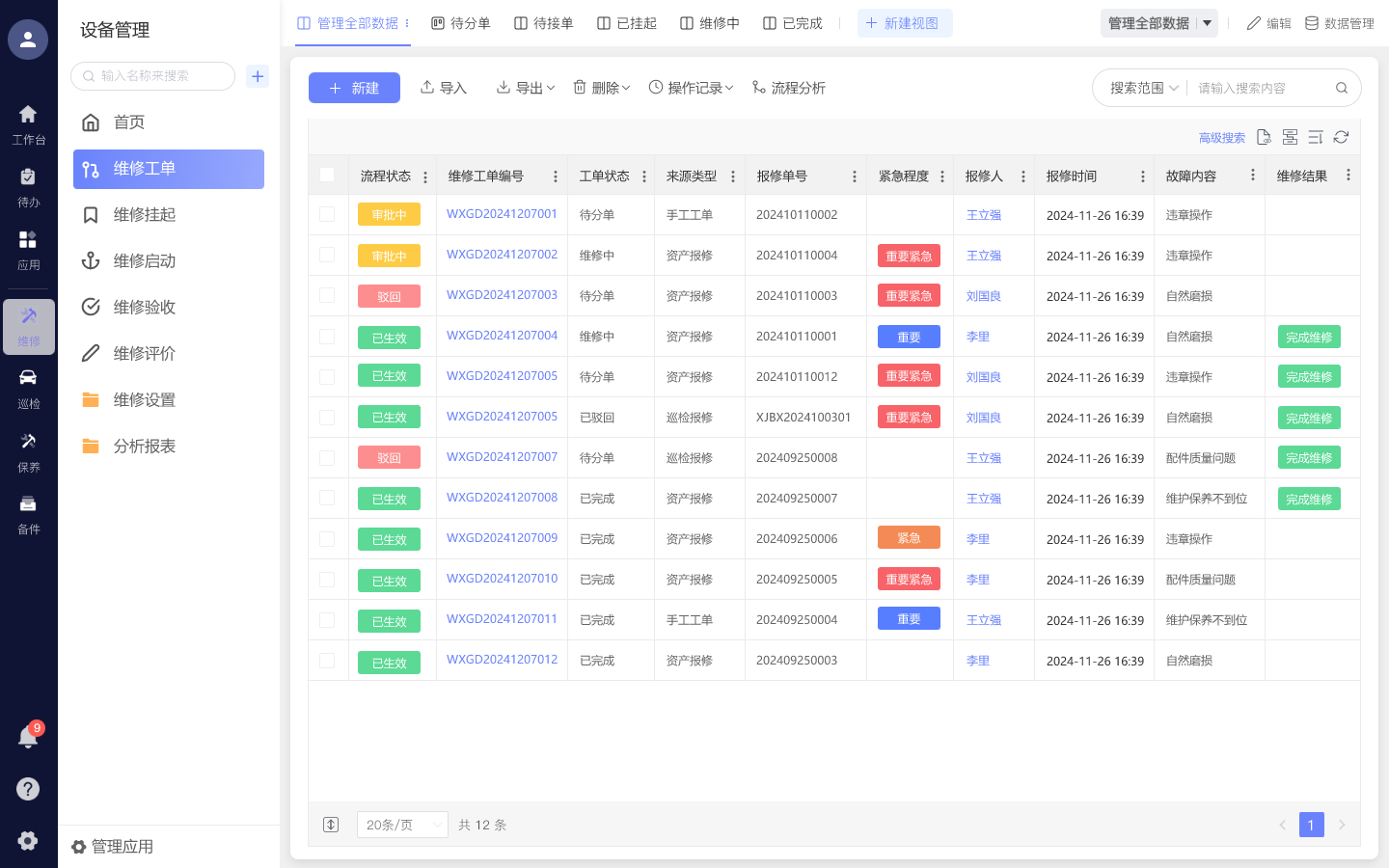Image resolution: width=1389 pixels, height=868 pixels.
Task: Open 工单状态 column options menu
Action: point(644,176)
